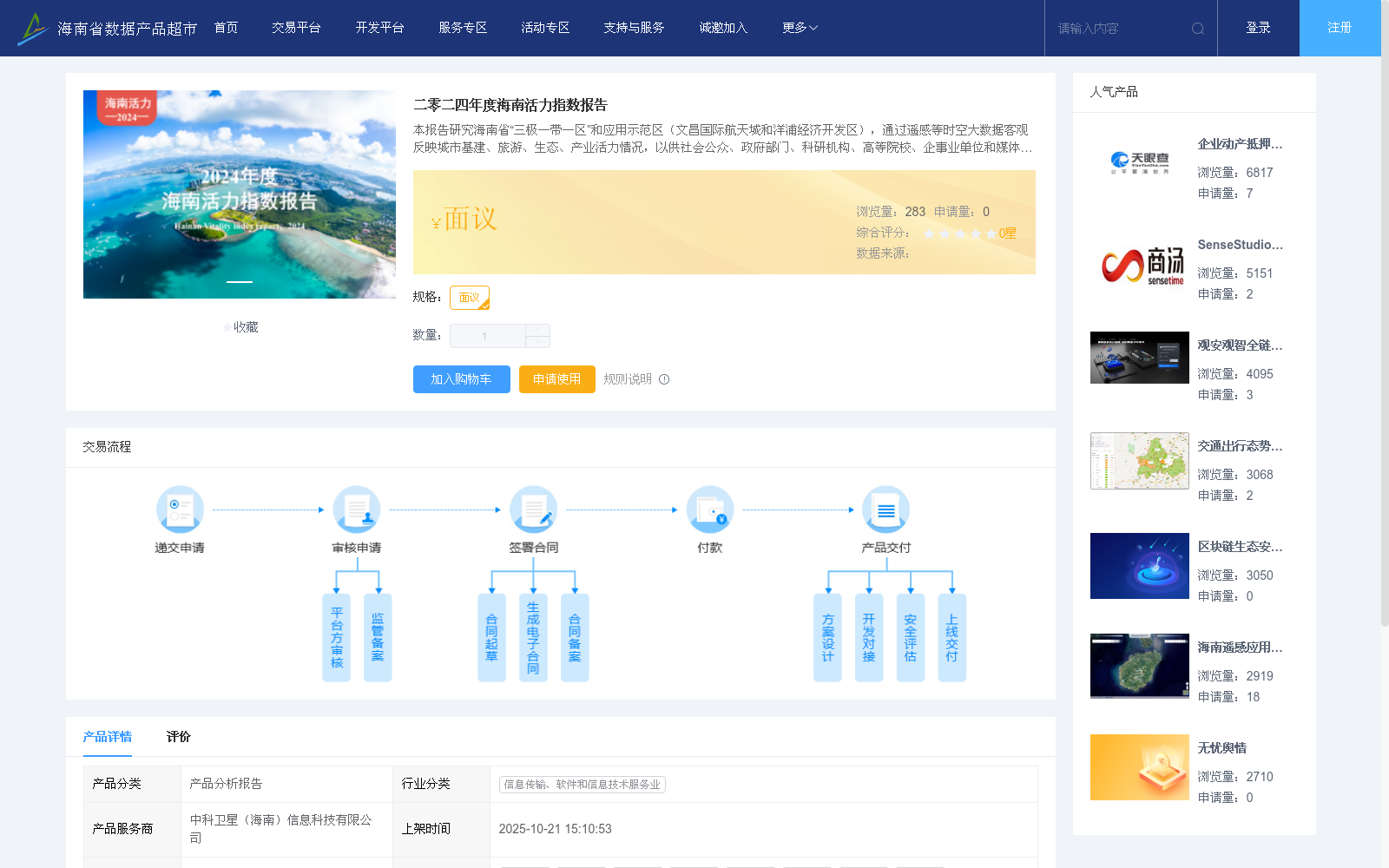Click the 信息传输、软件和信息技术服务业 tag
This screenshot has height=868, width=1389.
[583, 785]
